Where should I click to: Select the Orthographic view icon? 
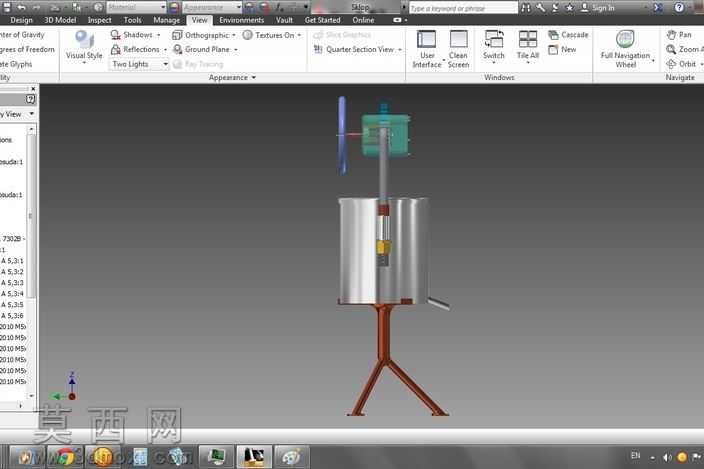(177, 35)
